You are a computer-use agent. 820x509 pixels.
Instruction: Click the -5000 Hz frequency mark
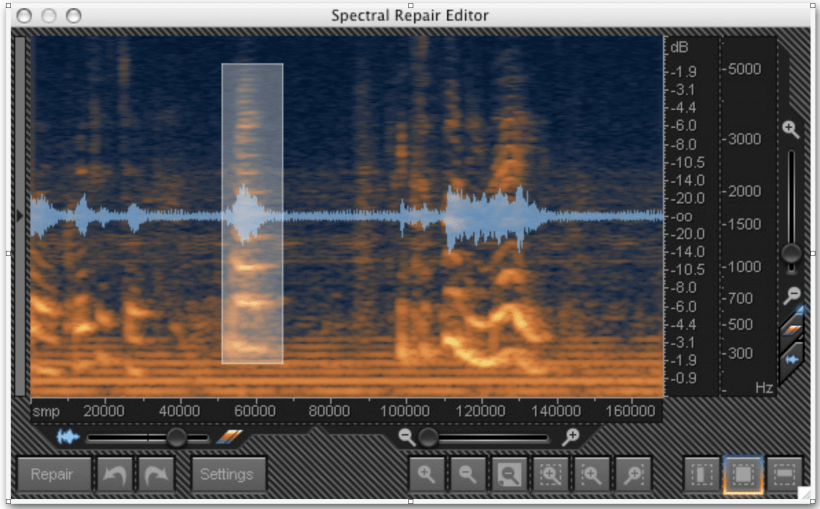(x=742, y=69)
